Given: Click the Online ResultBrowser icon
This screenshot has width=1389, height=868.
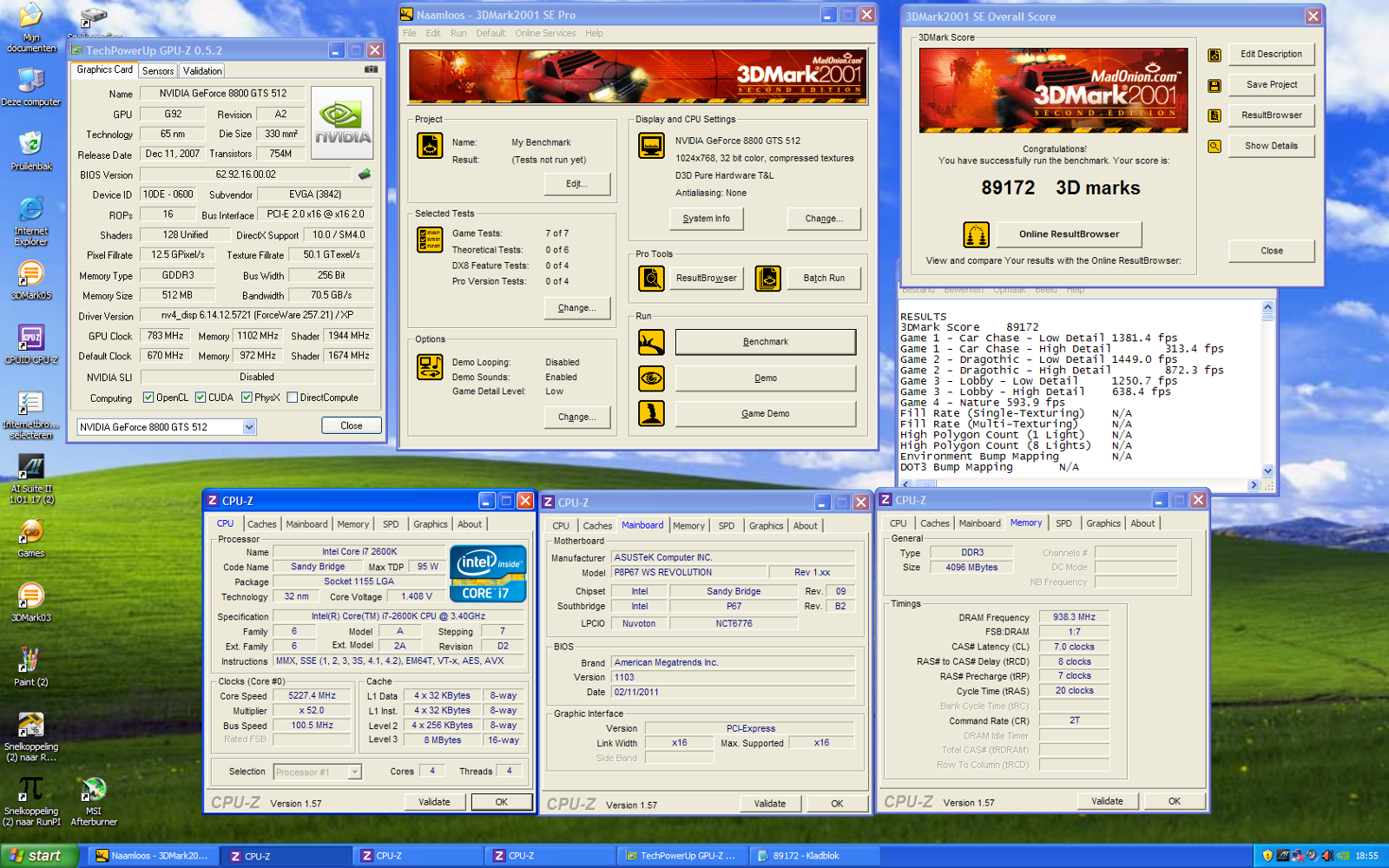Looking at the screenshot, I should tap(977, 234).
